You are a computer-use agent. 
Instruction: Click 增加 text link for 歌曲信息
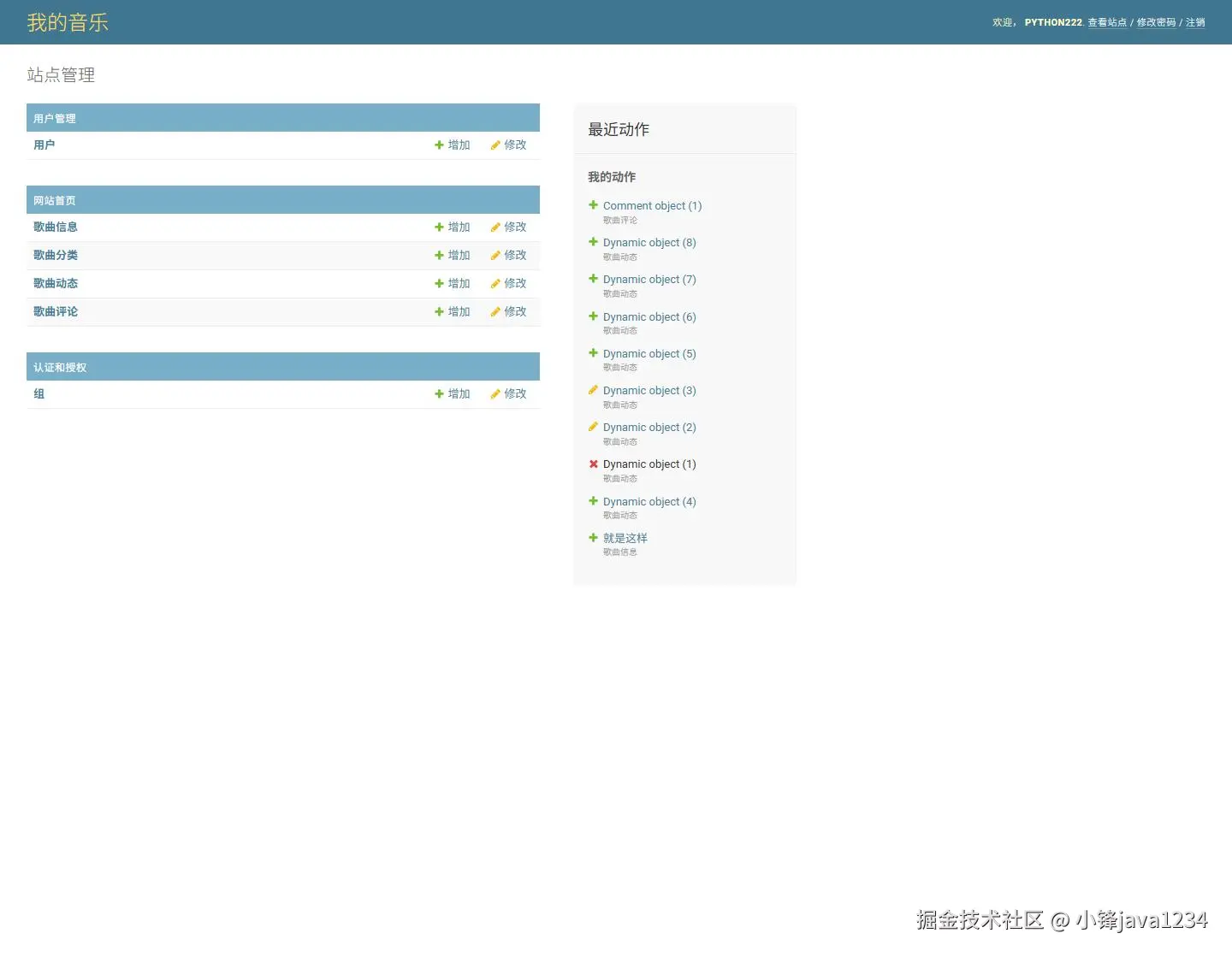pyautogui.click(x=459, y=227)
